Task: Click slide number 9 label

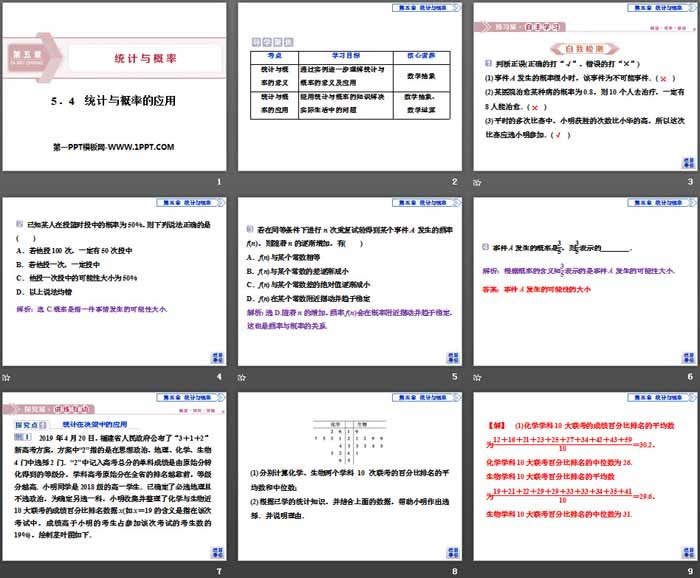Action: (x=690, y=571)
